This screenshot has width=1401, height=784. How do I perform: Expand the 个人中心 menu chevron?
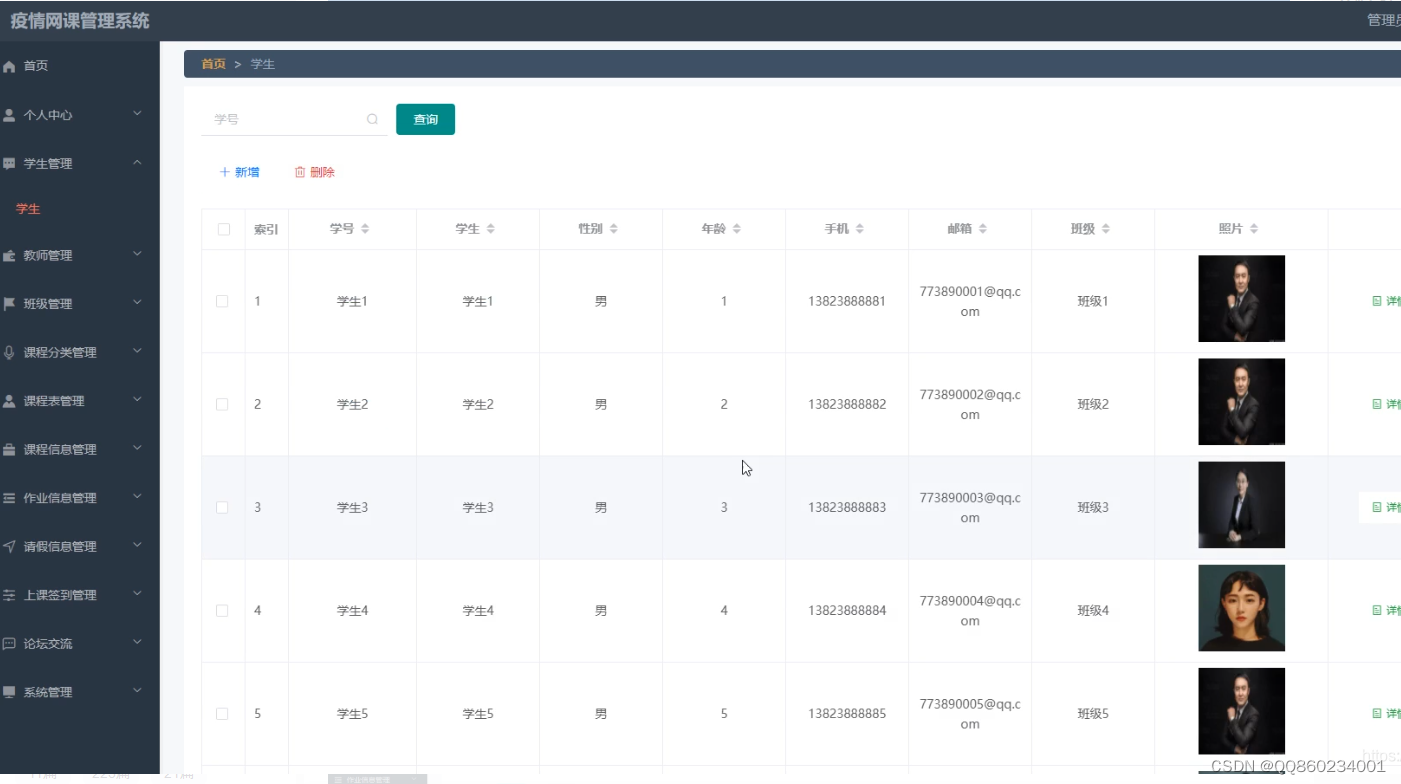[137, 114]
